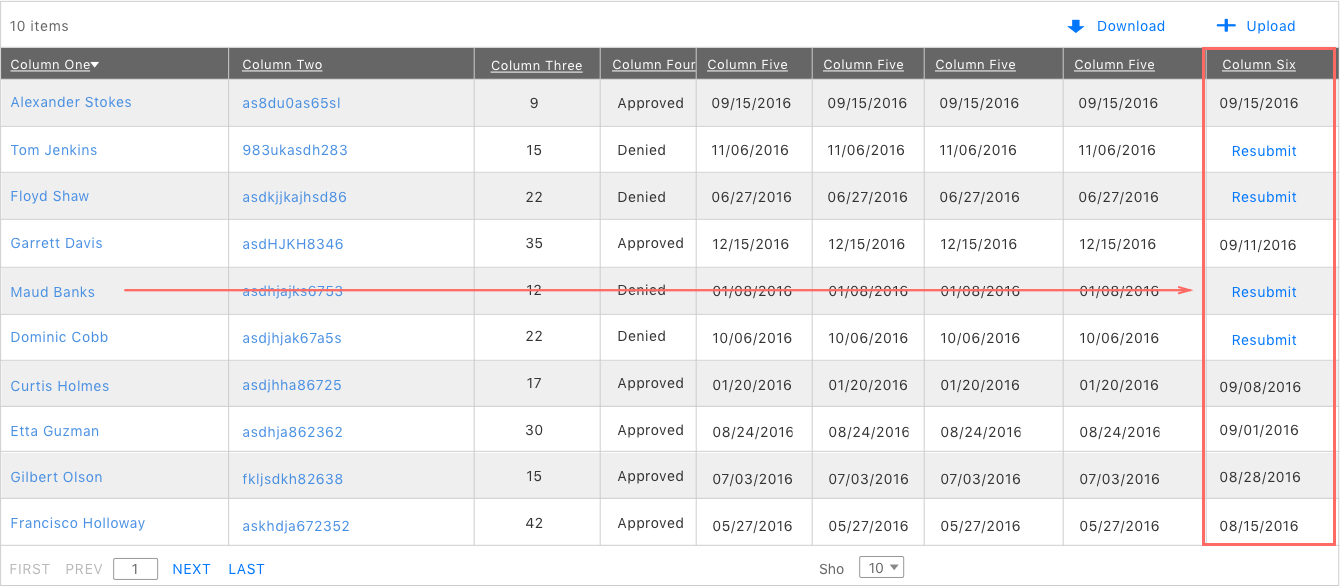Select the value 35 in Garrett Davis row

click(x=534, y=243)
